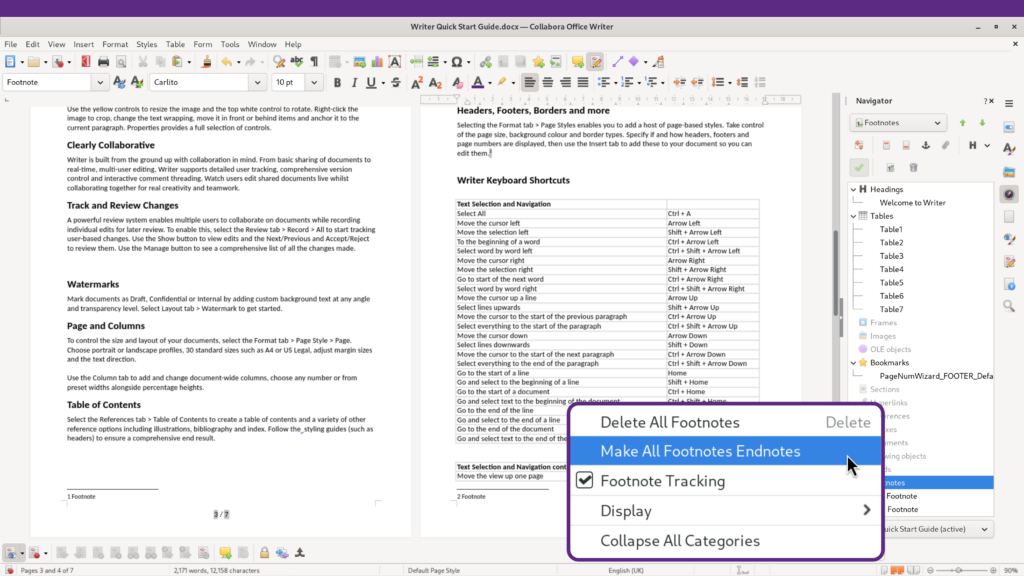Click the Insert Line icon
The width and height of the screenshot is (1024, 576).
[x=617, y=62]
